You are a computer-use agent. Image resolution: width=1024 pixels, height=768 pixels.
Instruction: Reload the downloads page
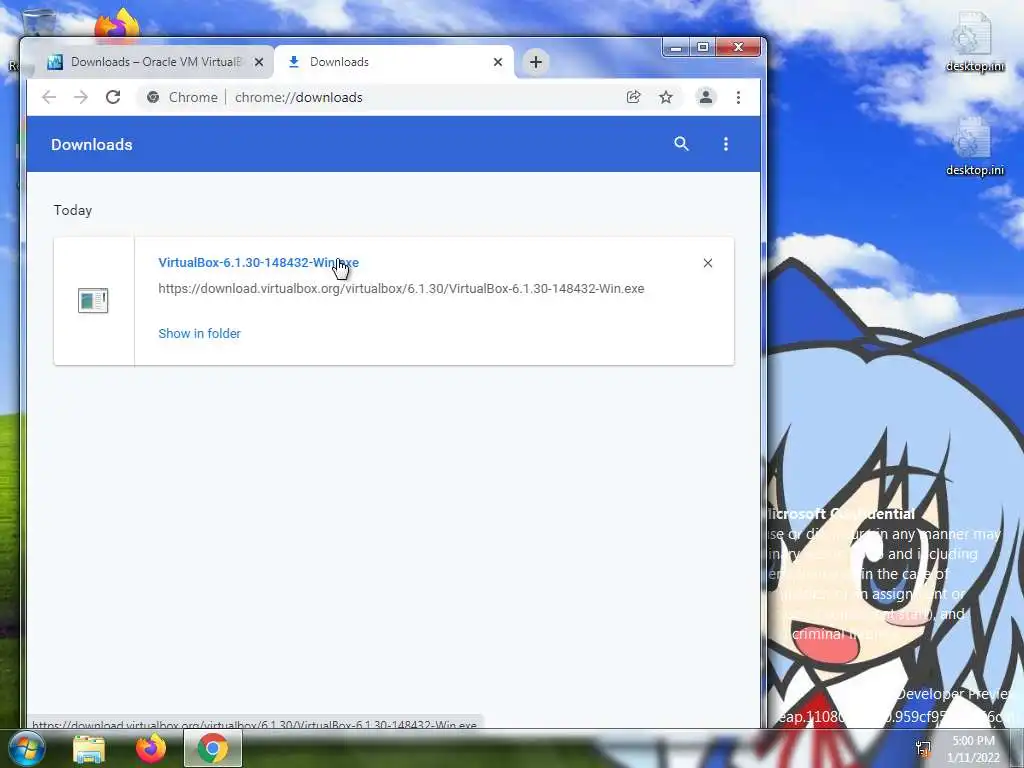point(113,97)
